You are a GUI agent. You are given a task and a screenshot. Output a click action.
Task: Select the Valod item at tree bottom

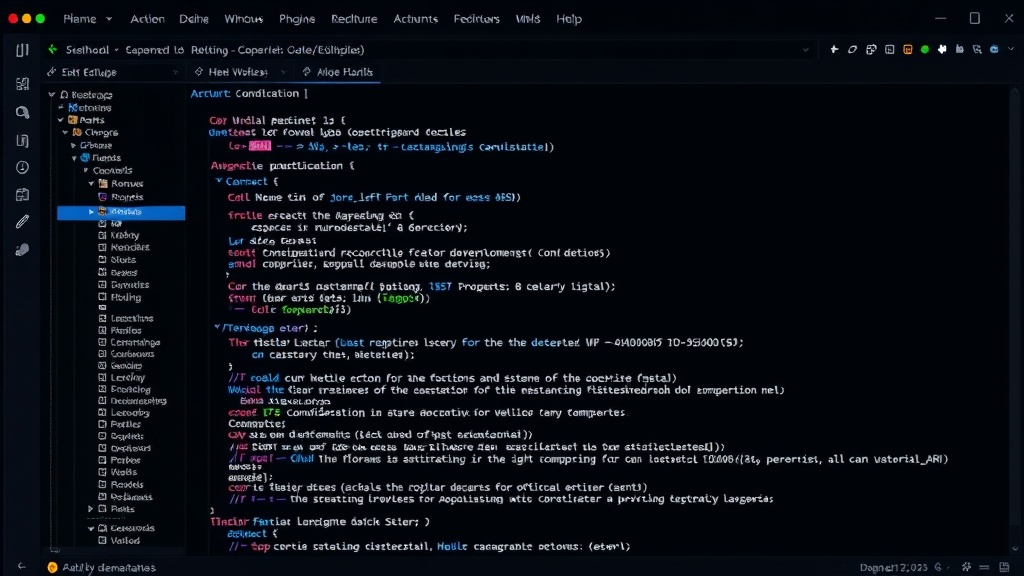point(125,541)
